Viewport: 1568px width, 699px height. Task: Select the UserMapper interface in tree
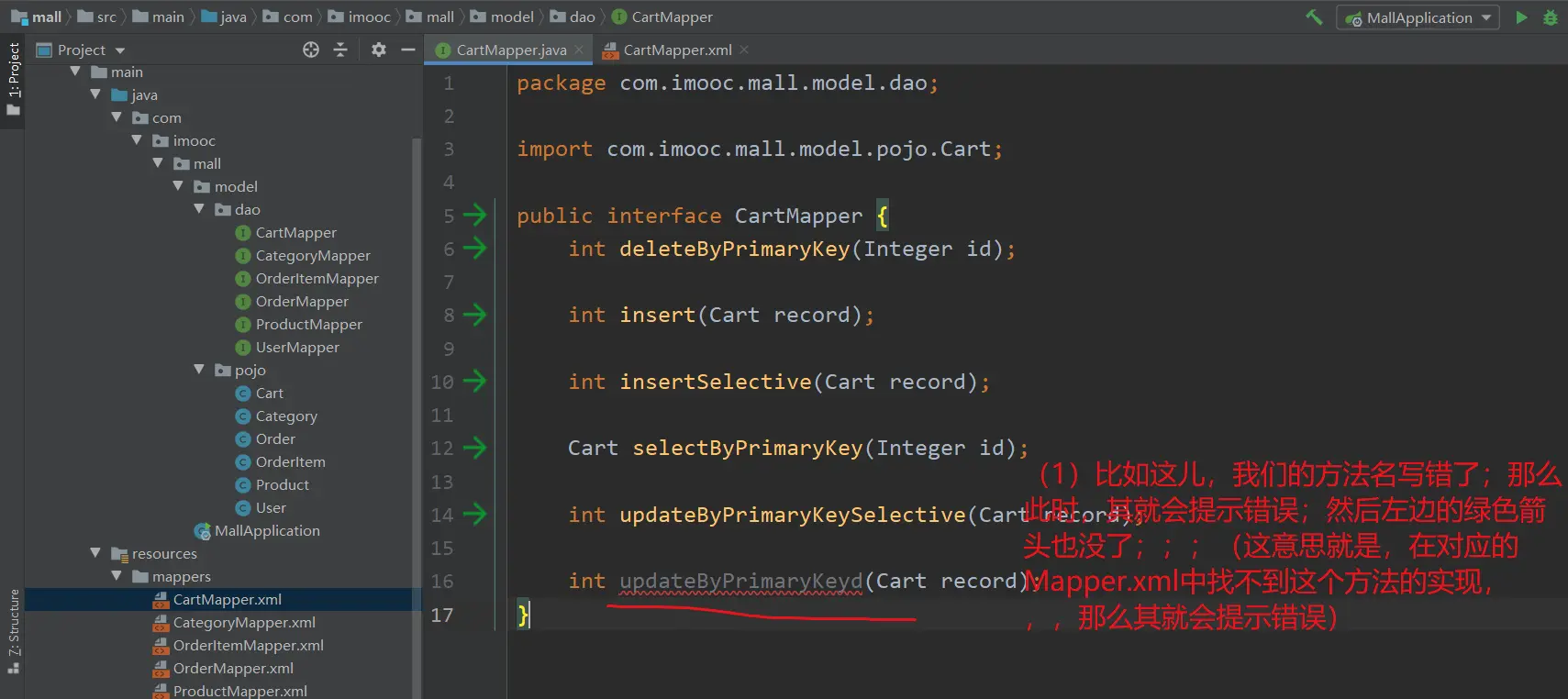296,347
